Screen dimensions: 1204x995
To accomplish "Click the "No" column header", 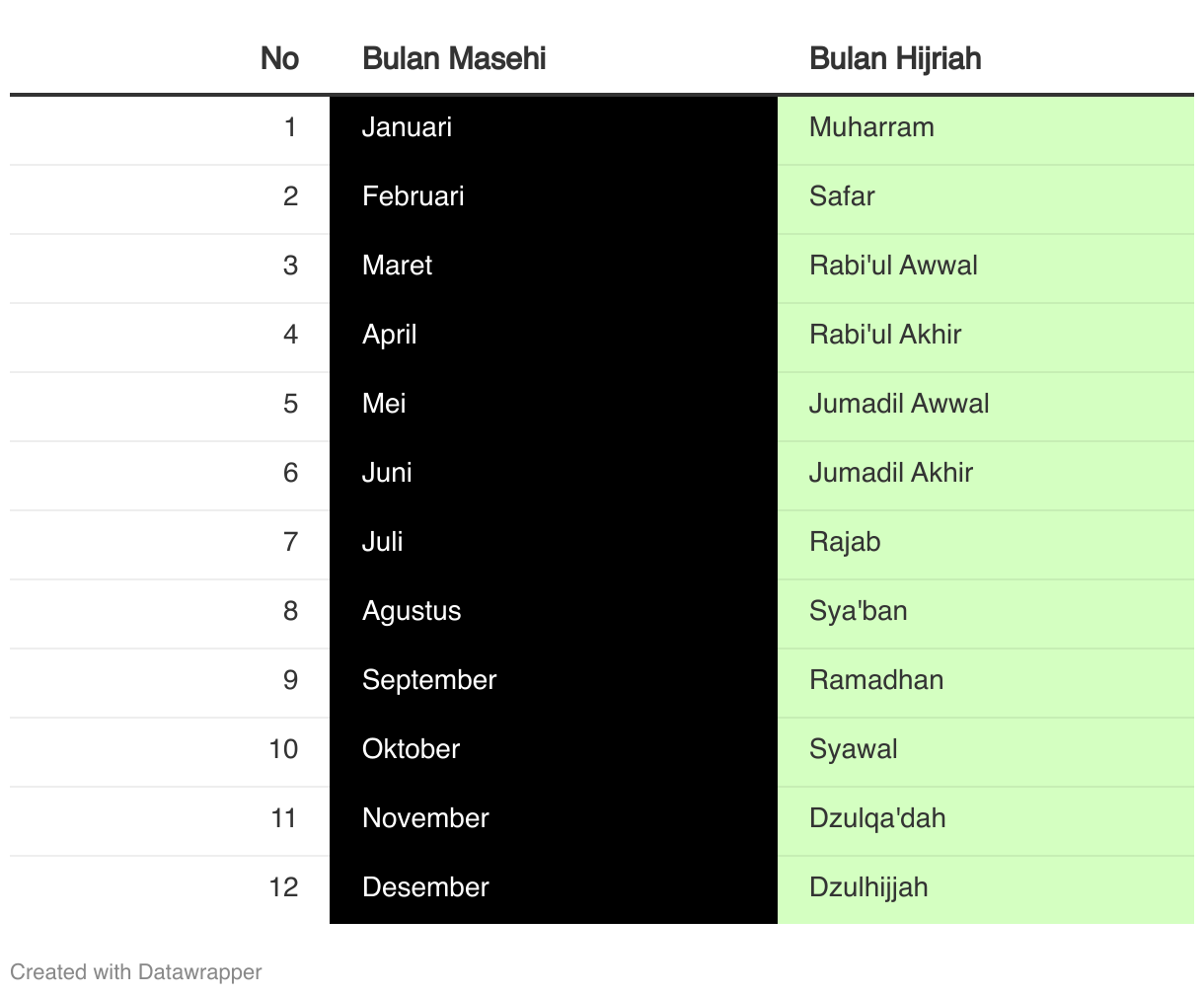I will [279, 59].
